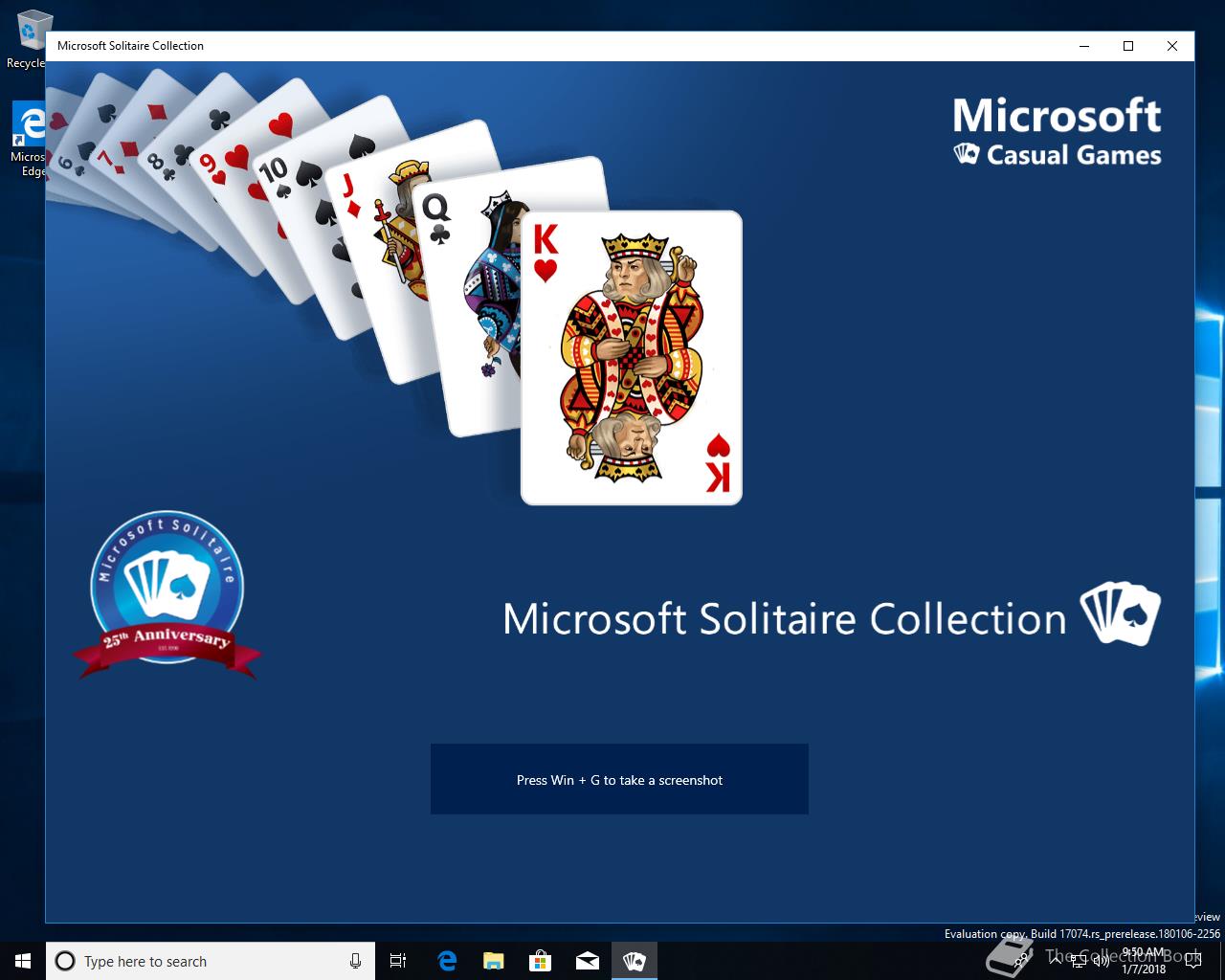Click the Evaluation copy Build 17074 text
Viewport: 1225px width, 980px height.
(1081, 934)
